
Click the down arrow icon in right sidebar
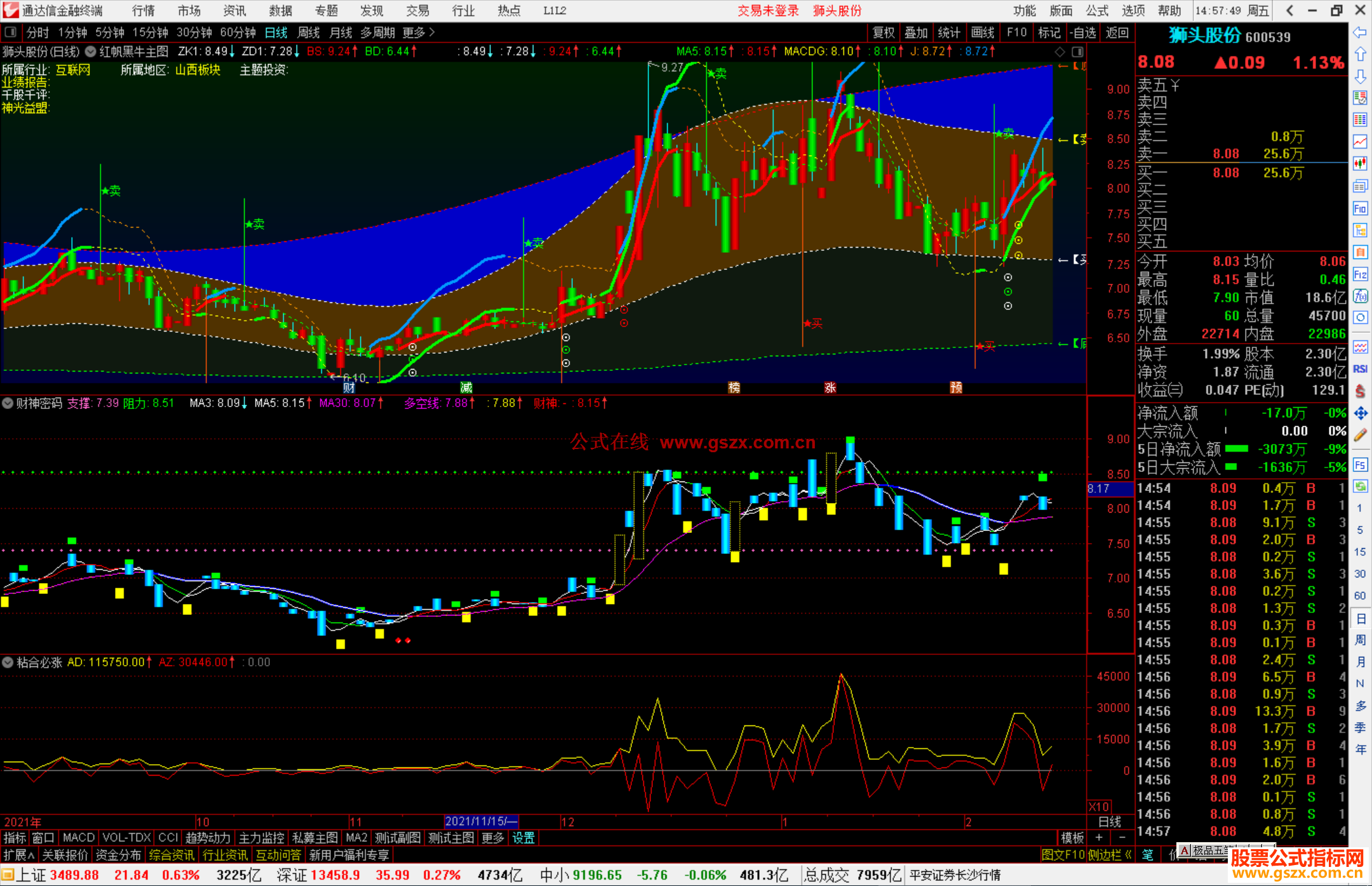tap(1360, 76)
